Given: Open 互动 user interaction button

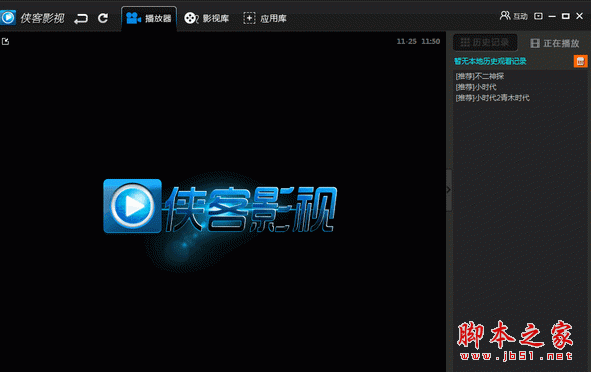Looking at the screenshot, I should (513, 16).
